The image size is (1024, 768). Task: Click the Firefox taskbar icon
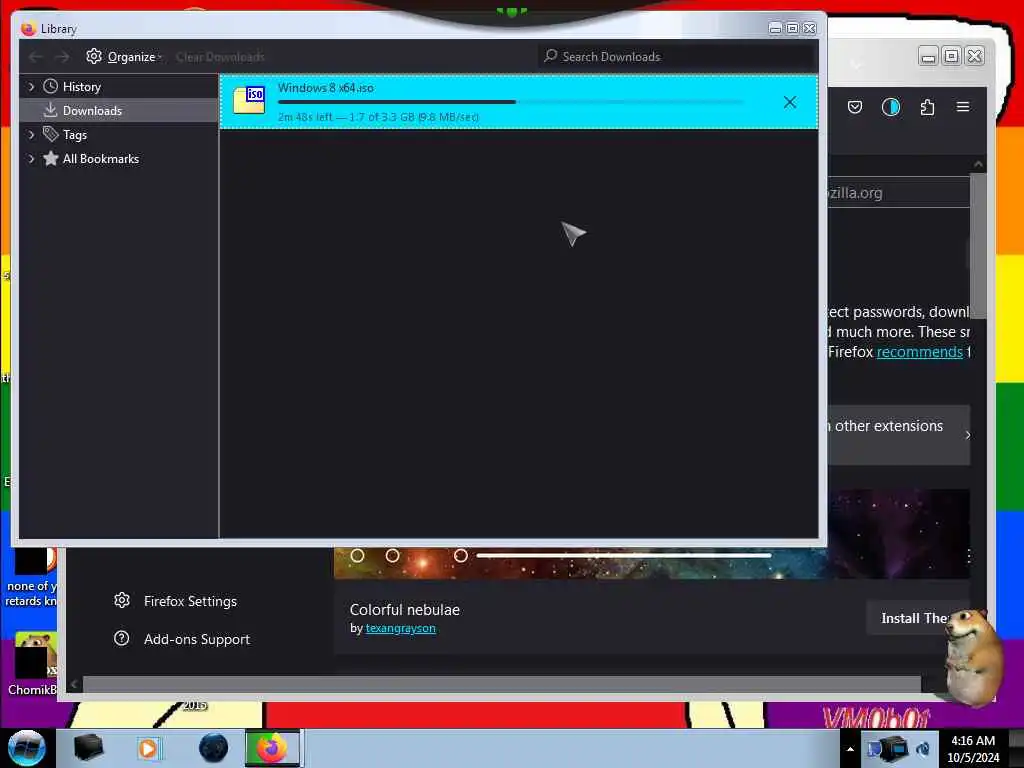(272, 748)
